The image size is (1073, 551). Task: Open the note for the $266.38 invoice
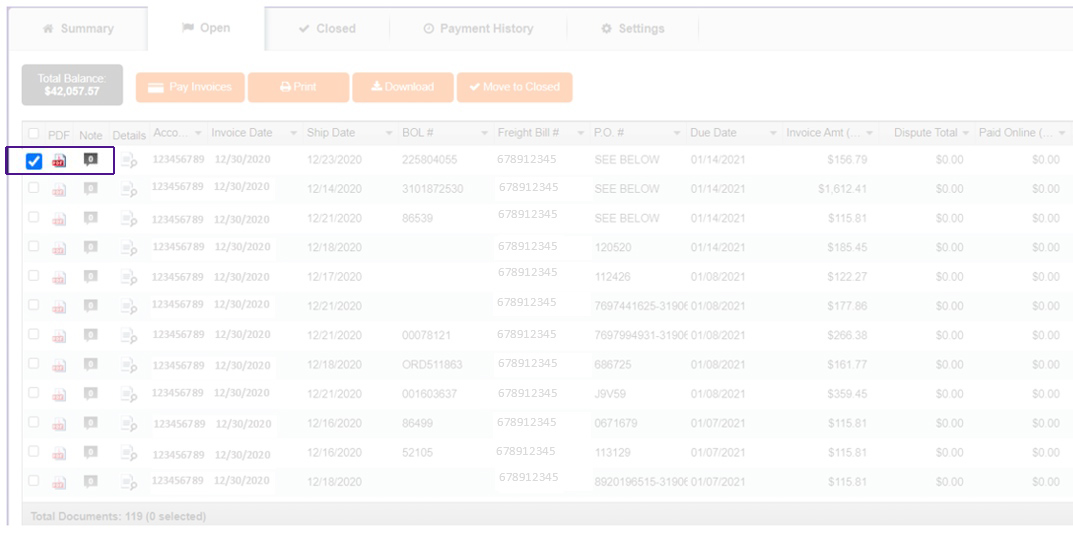click(90, 335)
